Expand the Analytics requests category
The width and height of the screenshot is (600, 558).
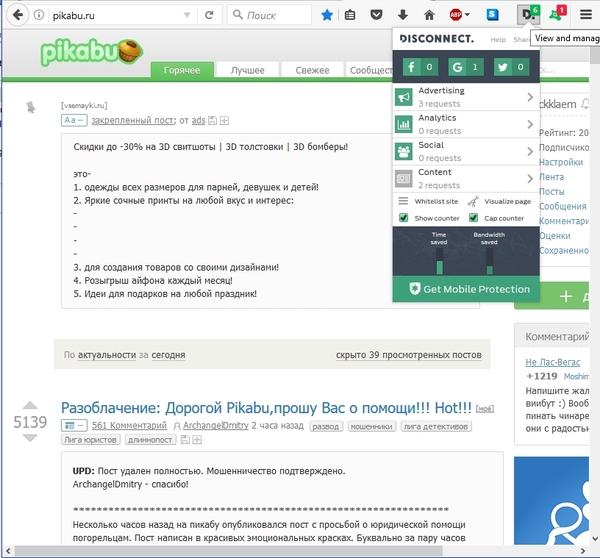pyautogui.click(x=466, y=124)
